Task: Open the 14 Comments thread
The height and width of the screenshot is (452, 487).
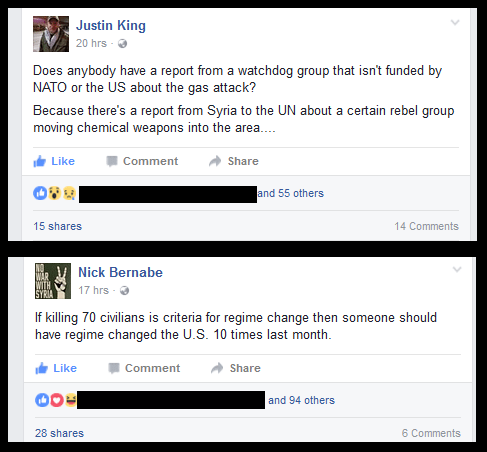Action: 427,226
